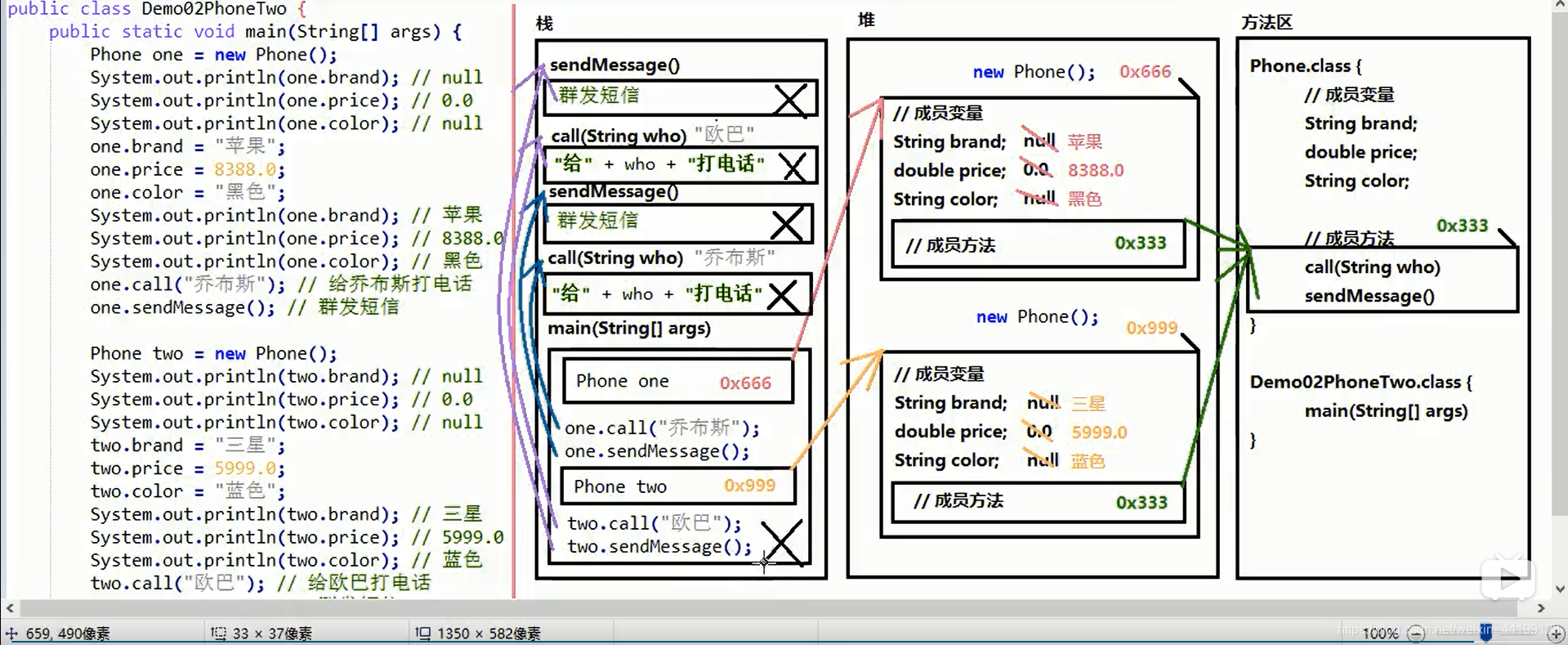This screenshot has height=645, width=1568.
Task: Click the red '8388.0' value in heap
Action: coord(1096,170)
